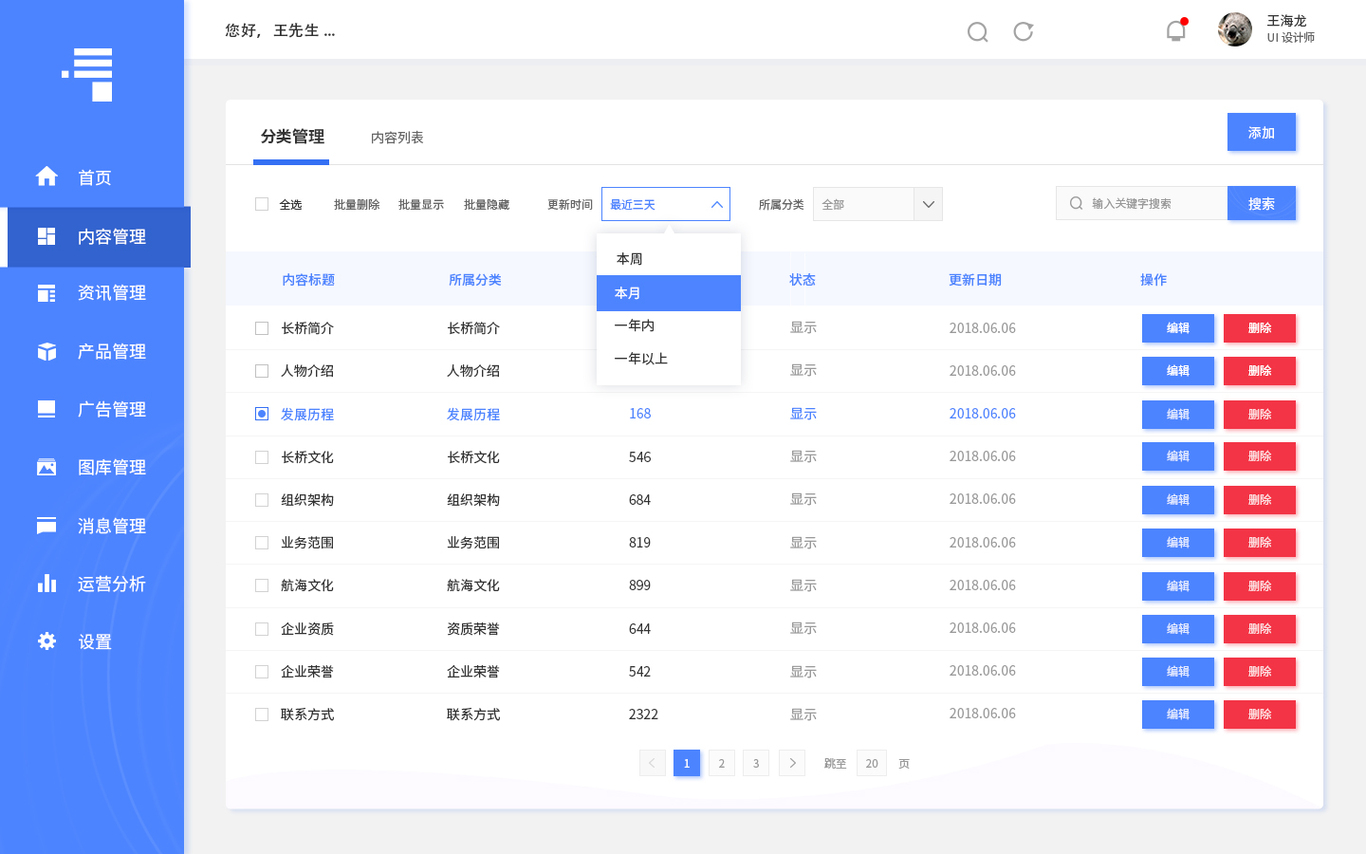Click the magnifier icon inside the keyword search box

point(1076,203)
